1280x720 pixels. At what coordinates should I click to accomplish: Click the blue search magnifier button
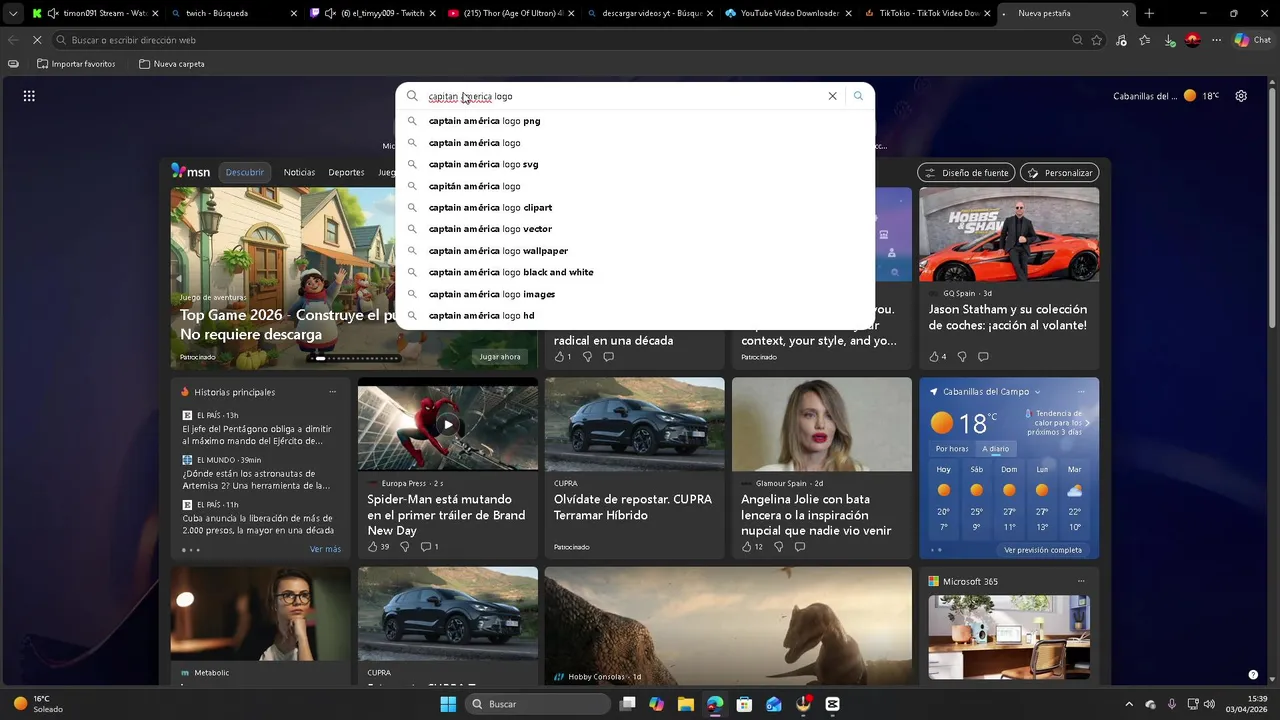pos(858,96)
